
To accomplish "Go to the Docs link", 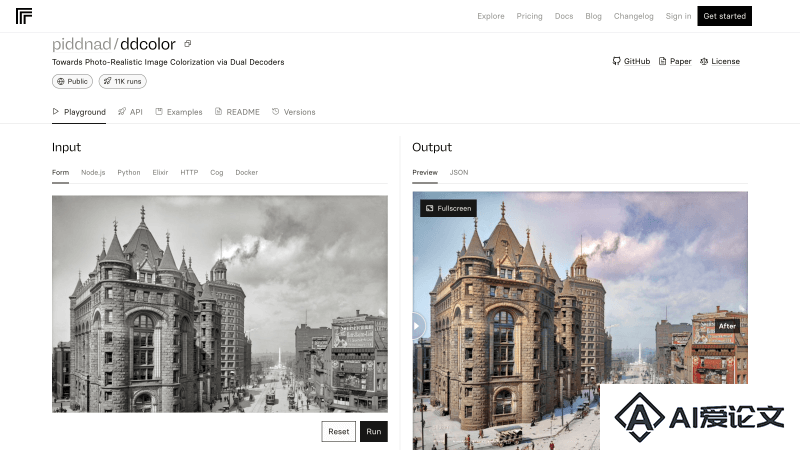I will 564,16.
